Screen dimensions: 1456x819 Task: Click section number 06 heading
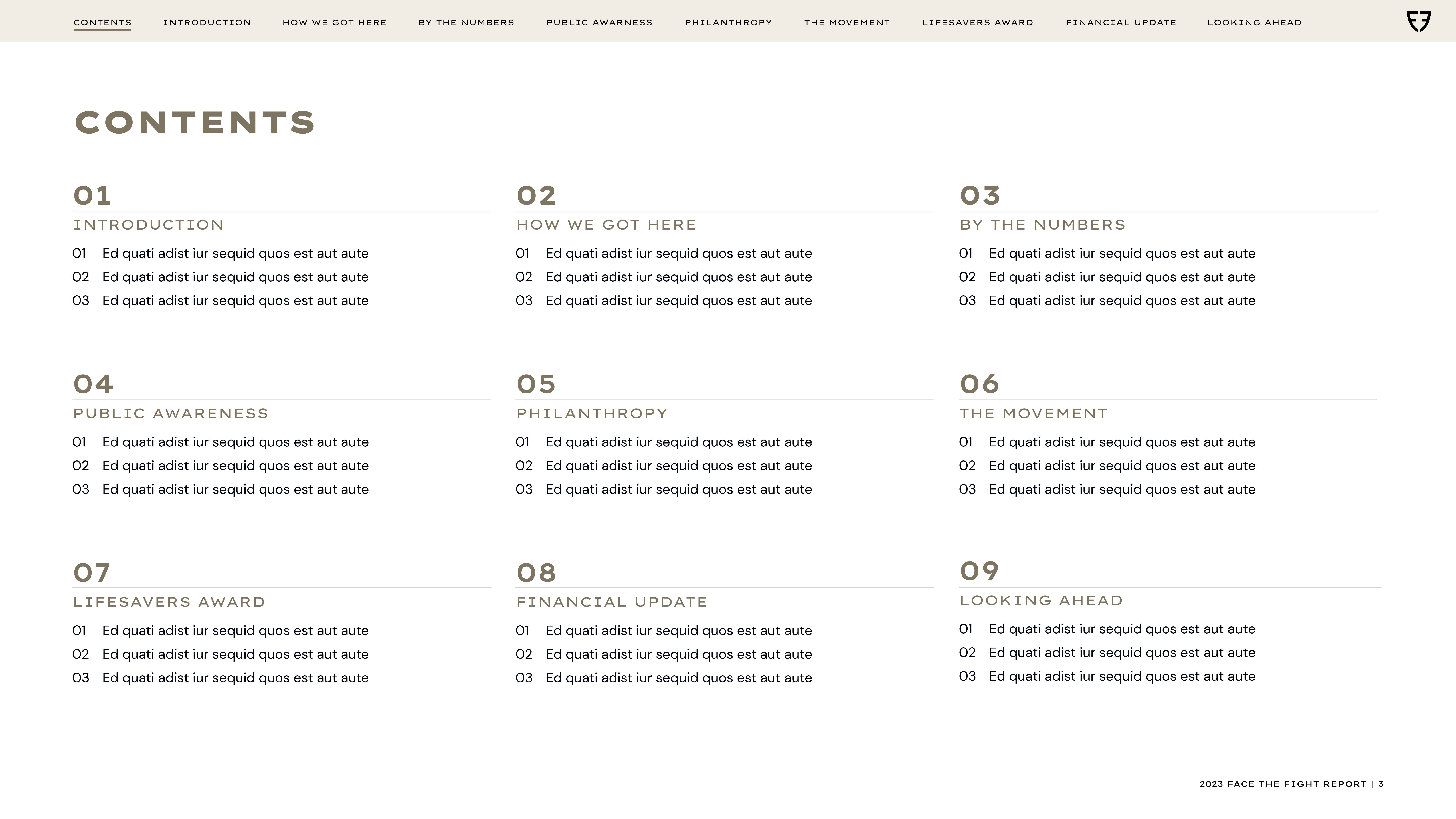[980, 384]
